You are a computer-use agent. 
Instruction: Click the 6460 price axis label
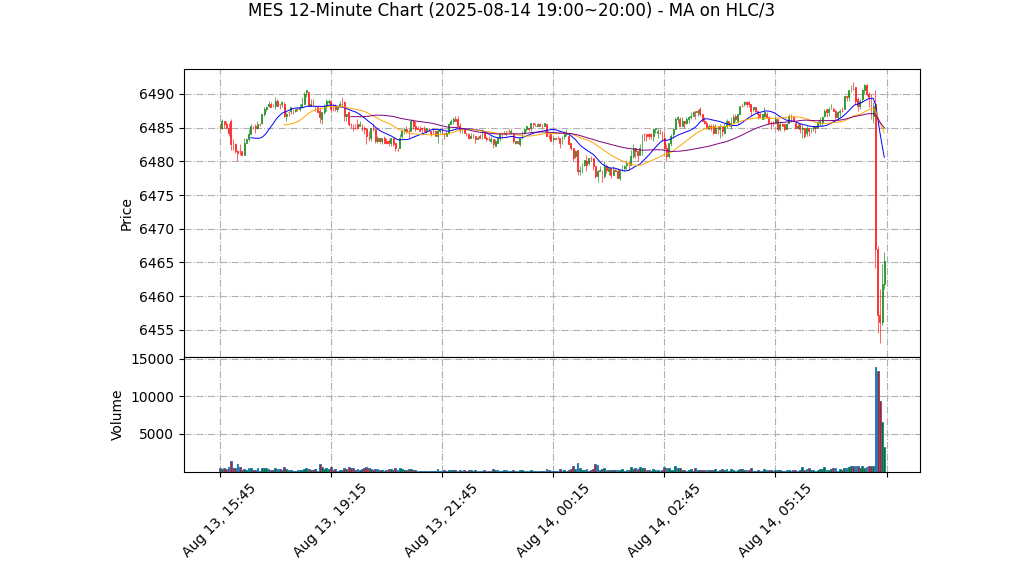[x=156, y=297]
